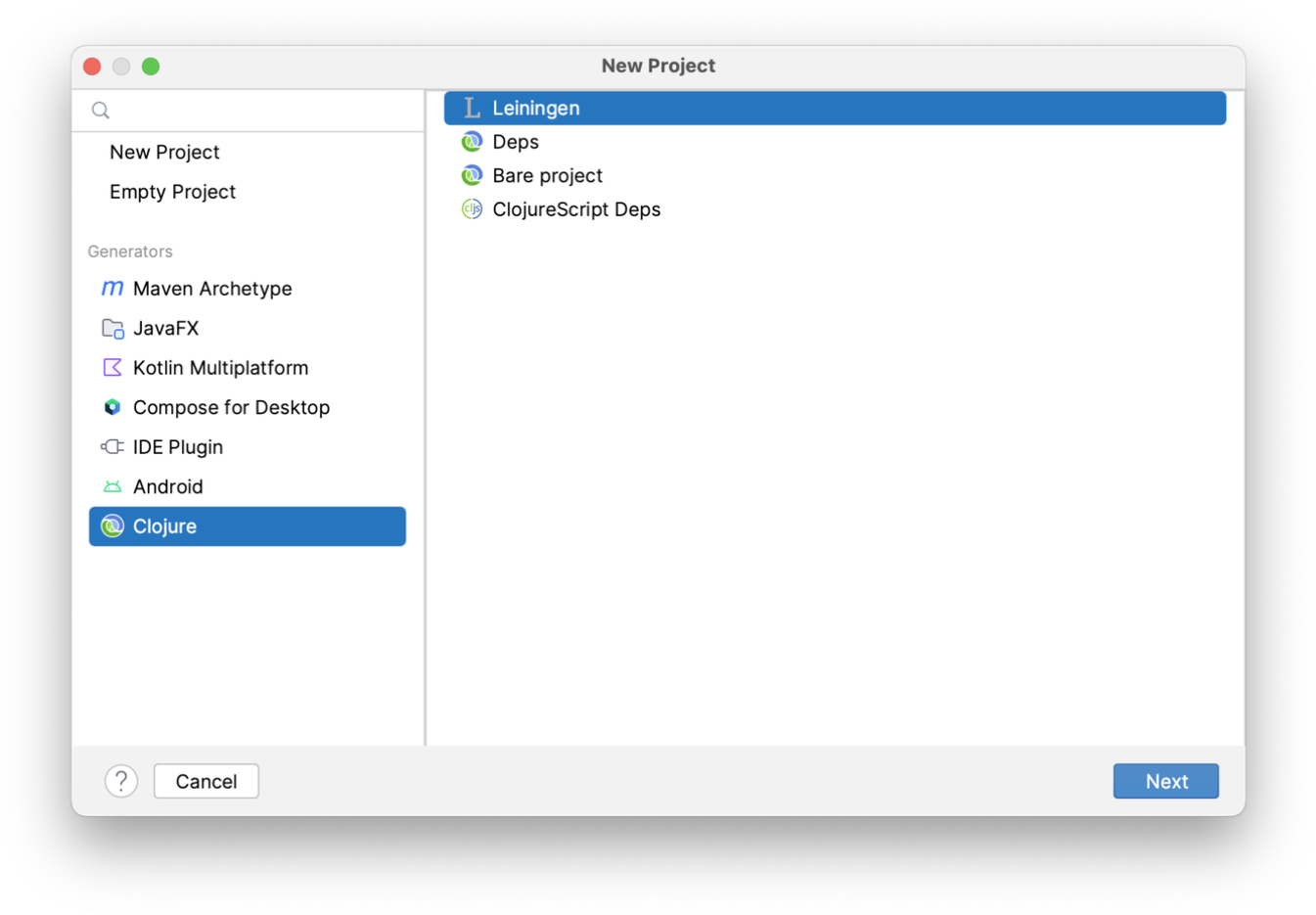Image resolution: width=1316 pixels, height=915 pixels.
Task: Click the ClojureScript Deps cljs icon
Action: pos(472,209)
